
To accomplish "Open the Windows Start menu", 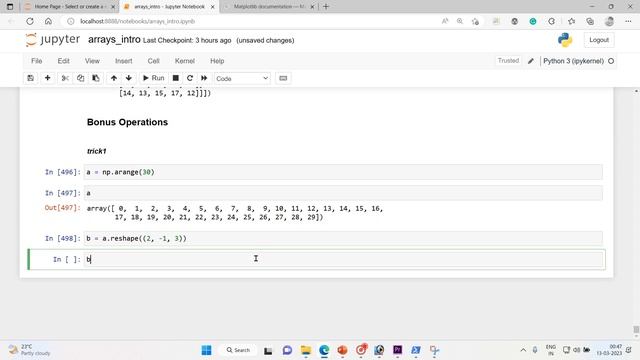I will [x=207, y=350].
